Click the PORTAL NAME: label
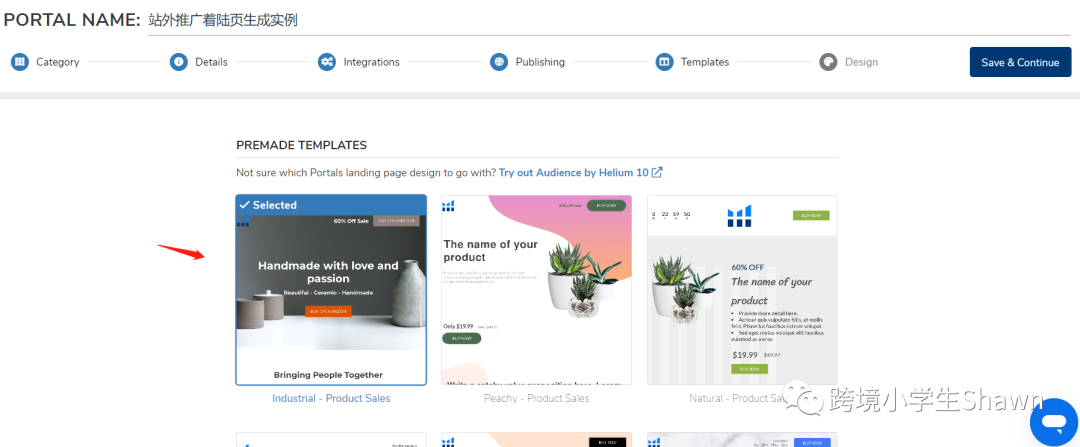Screen dimensions: 1080x447 (x=72, y=20)
